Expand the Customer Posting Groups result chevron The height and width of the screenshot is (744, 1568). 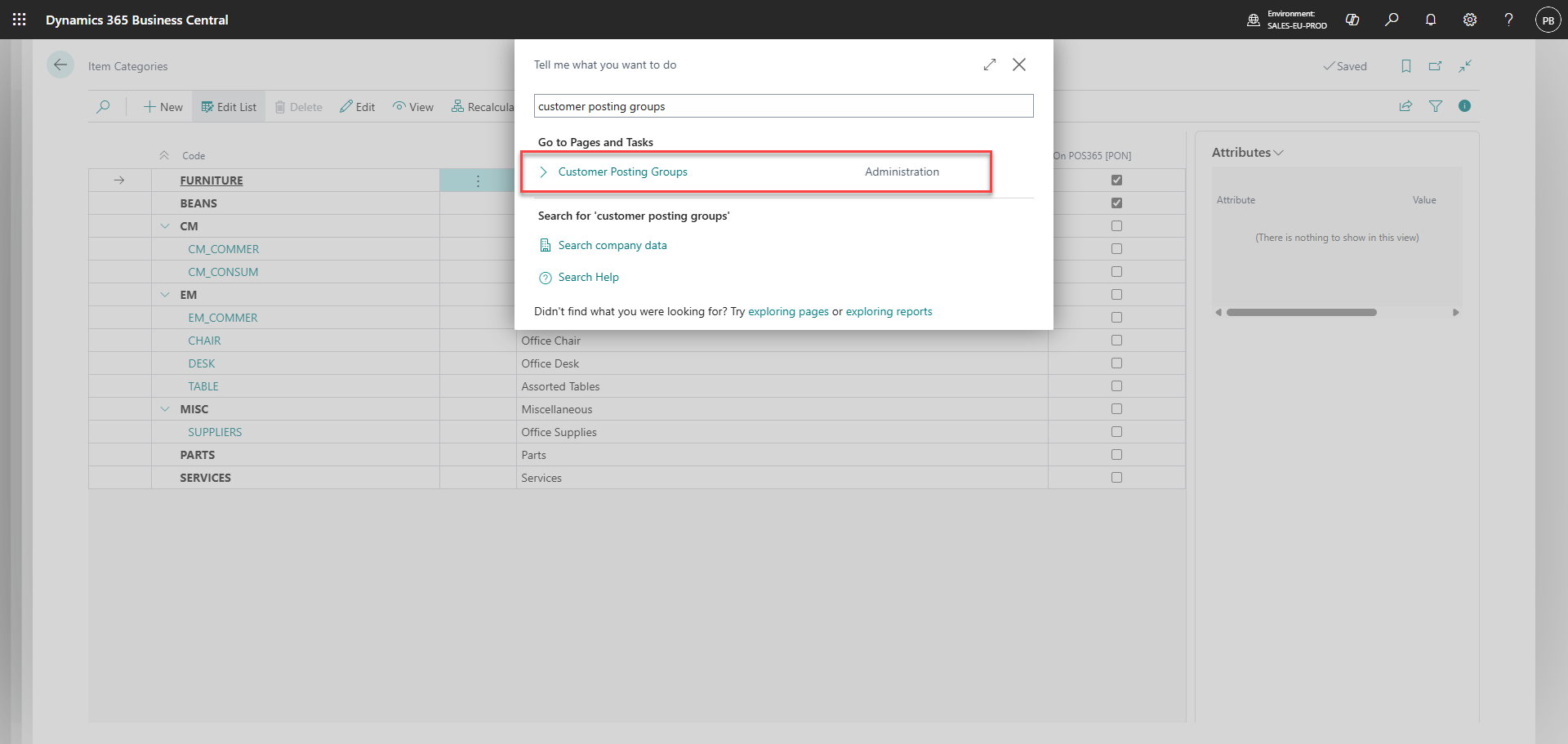544,172
